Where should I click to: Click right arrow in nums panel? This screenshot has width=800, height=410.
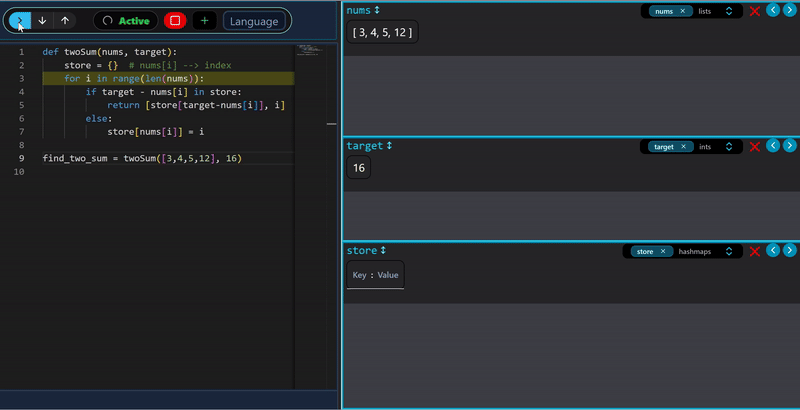point(789,10)
